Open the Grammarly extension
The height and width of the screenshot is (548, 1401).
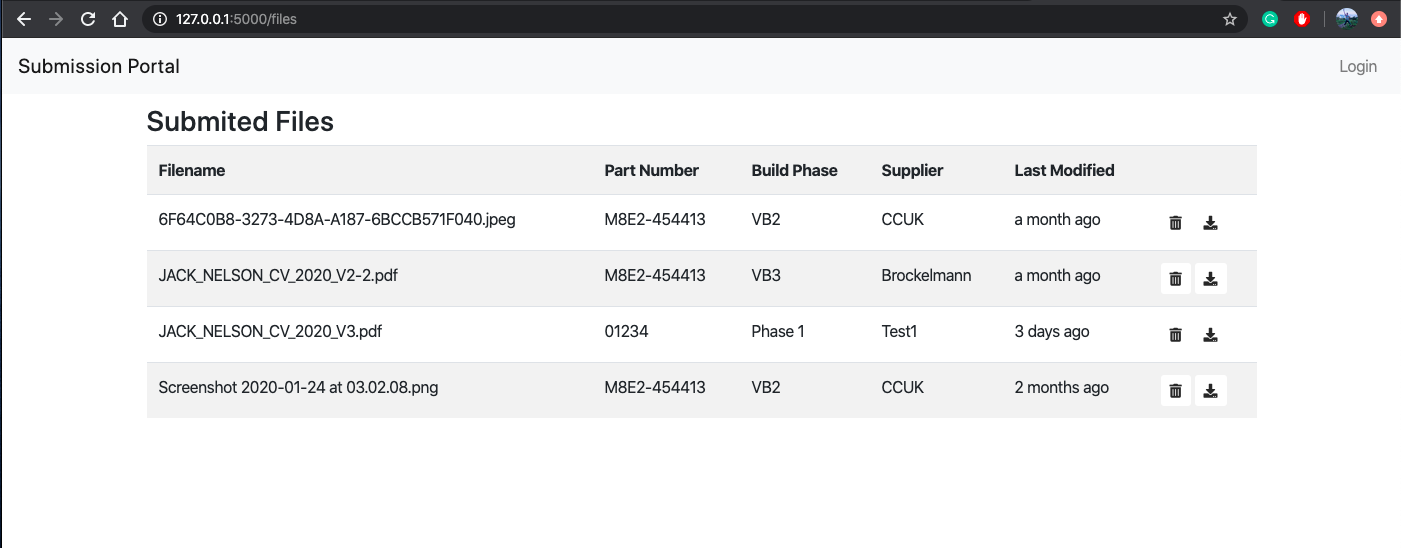1270,19
